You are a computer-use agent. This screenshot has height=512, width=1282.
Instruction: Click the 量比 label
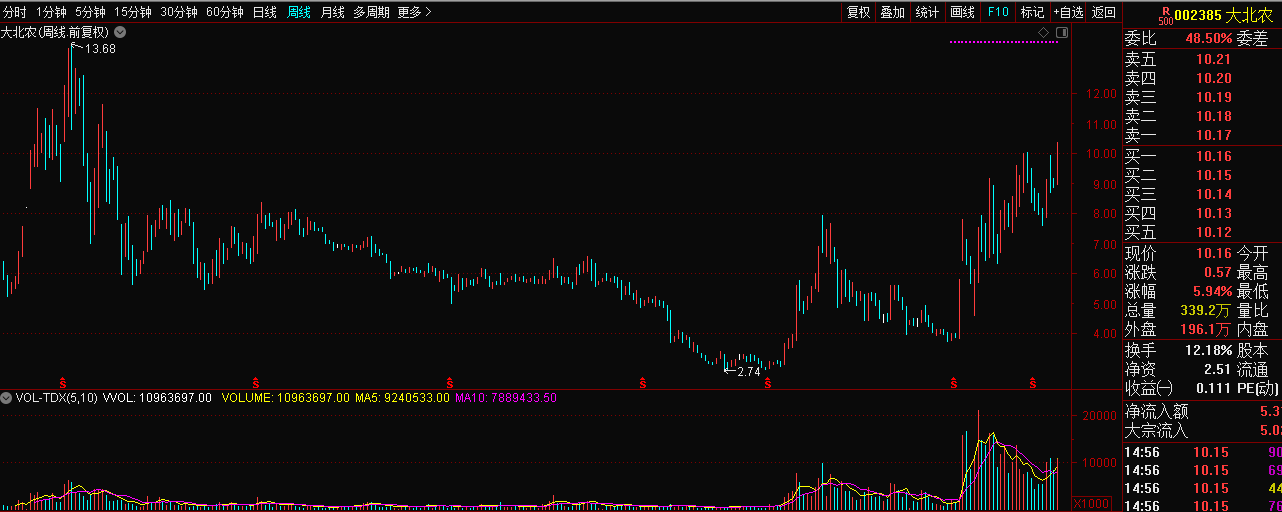pos(1253,310)
